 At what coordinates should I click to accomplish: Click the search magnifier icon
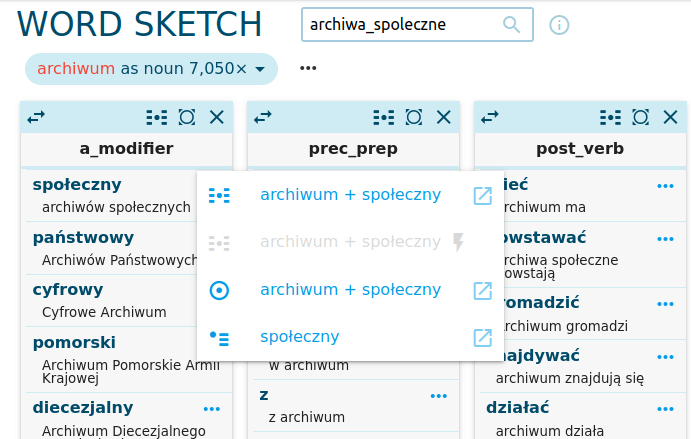point(511,25)
